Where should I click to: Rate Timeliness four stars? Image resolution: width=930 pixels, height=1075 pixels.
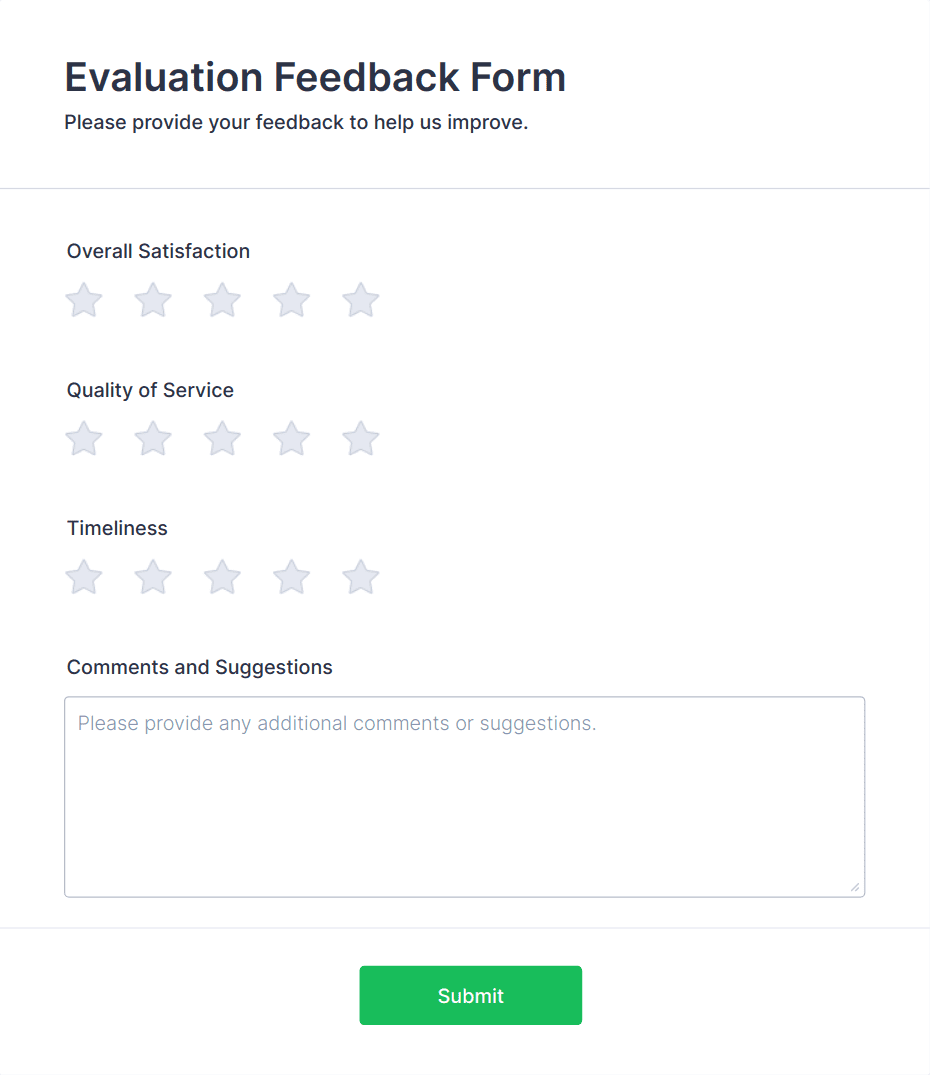(x=291, y=577)
